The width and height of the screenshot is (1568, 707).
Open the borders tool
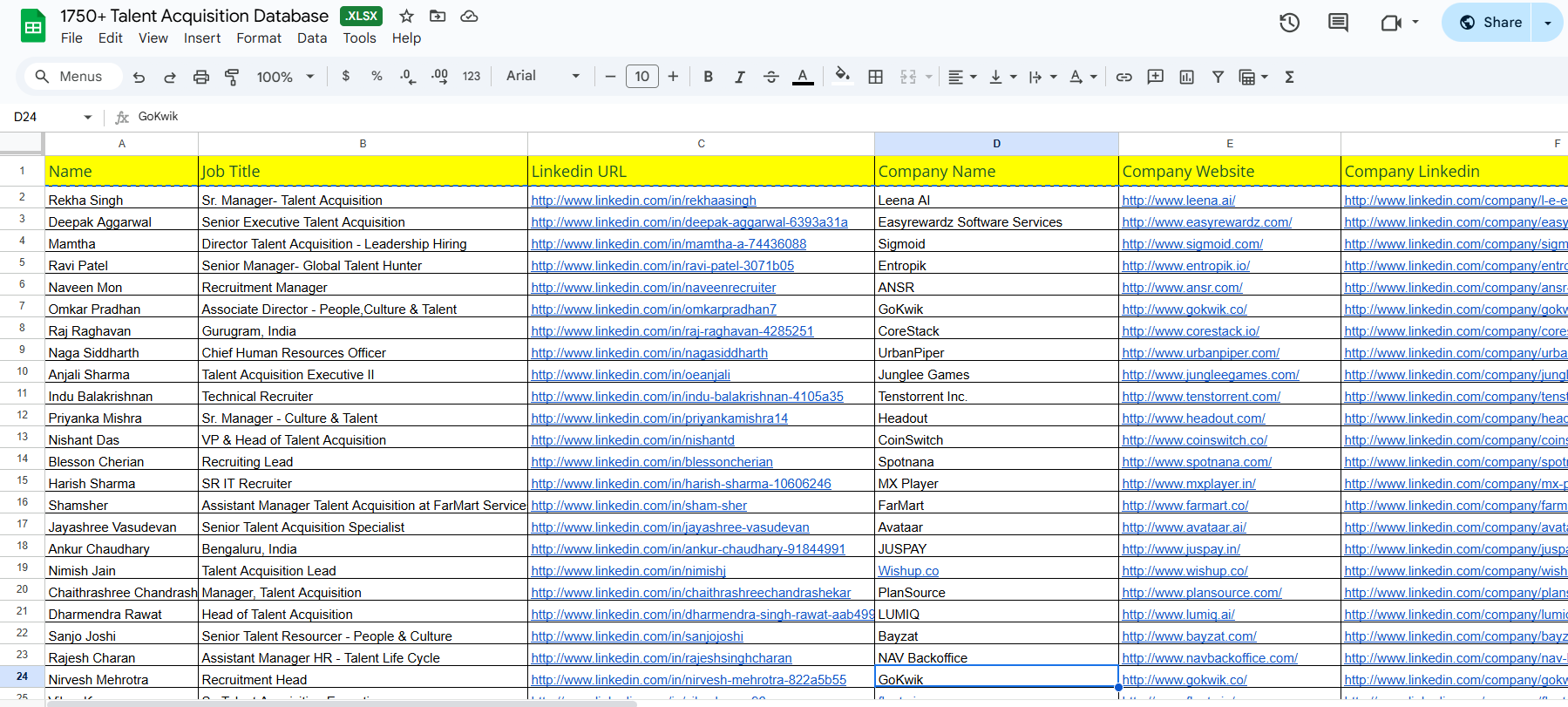tap(876, 77)
